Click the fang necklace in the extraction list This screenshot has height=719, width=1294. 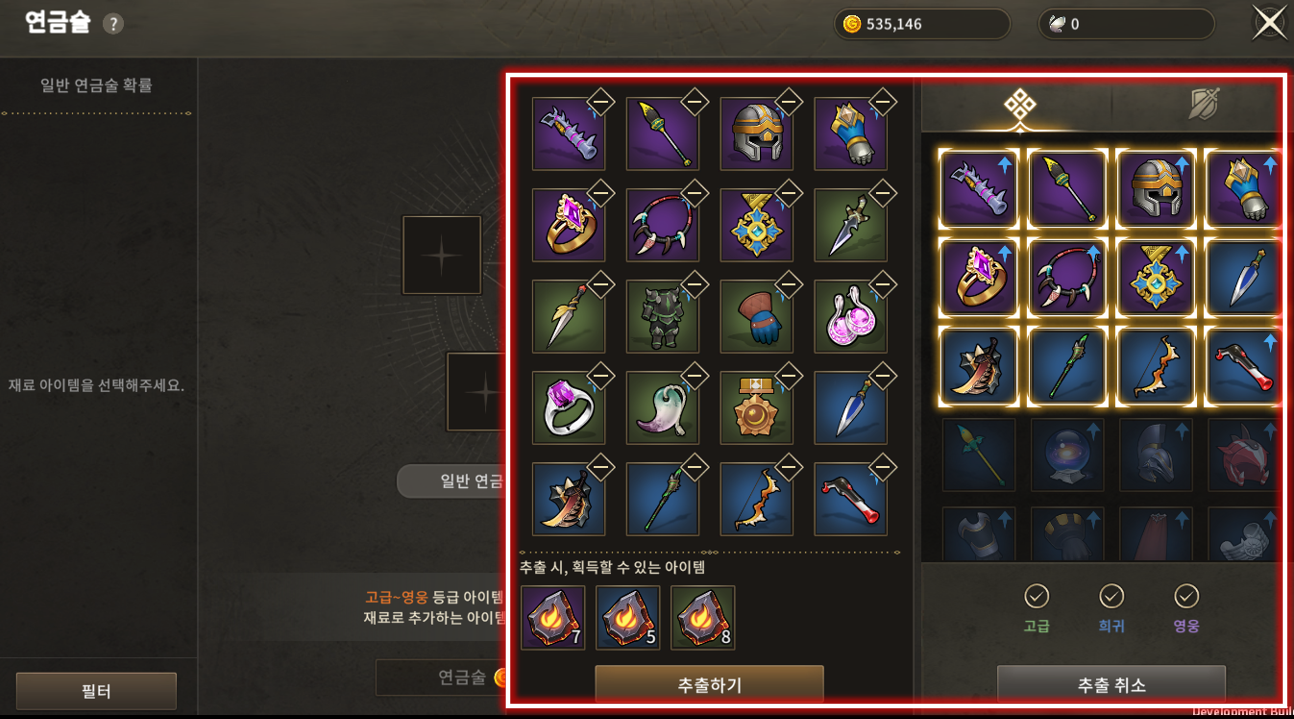(662, 226)
